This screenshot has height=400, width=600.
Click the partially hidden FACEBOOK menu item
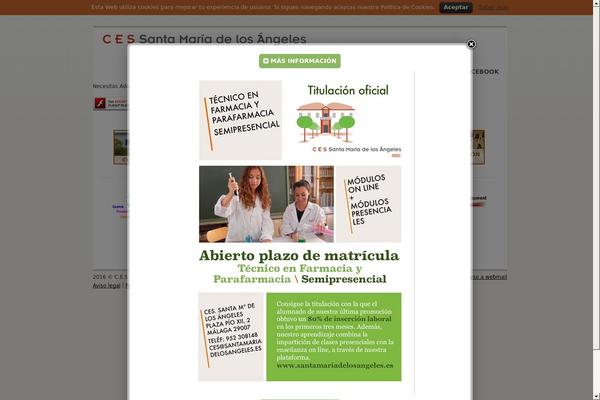point(486,72)
